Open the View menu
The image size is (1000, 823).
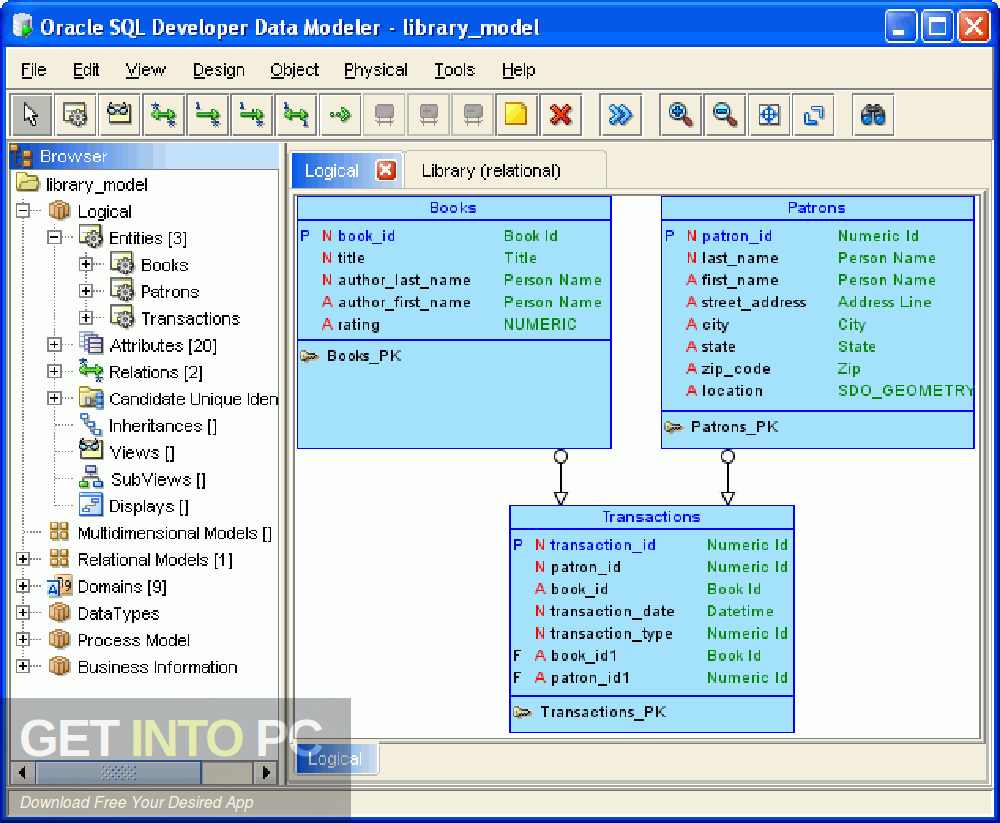(145, 70)
